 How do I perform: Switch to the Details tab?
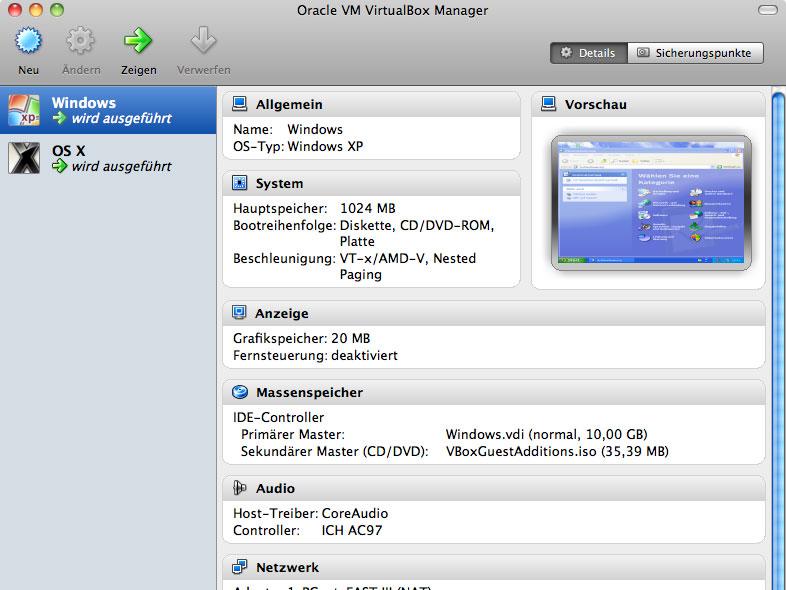588,53
